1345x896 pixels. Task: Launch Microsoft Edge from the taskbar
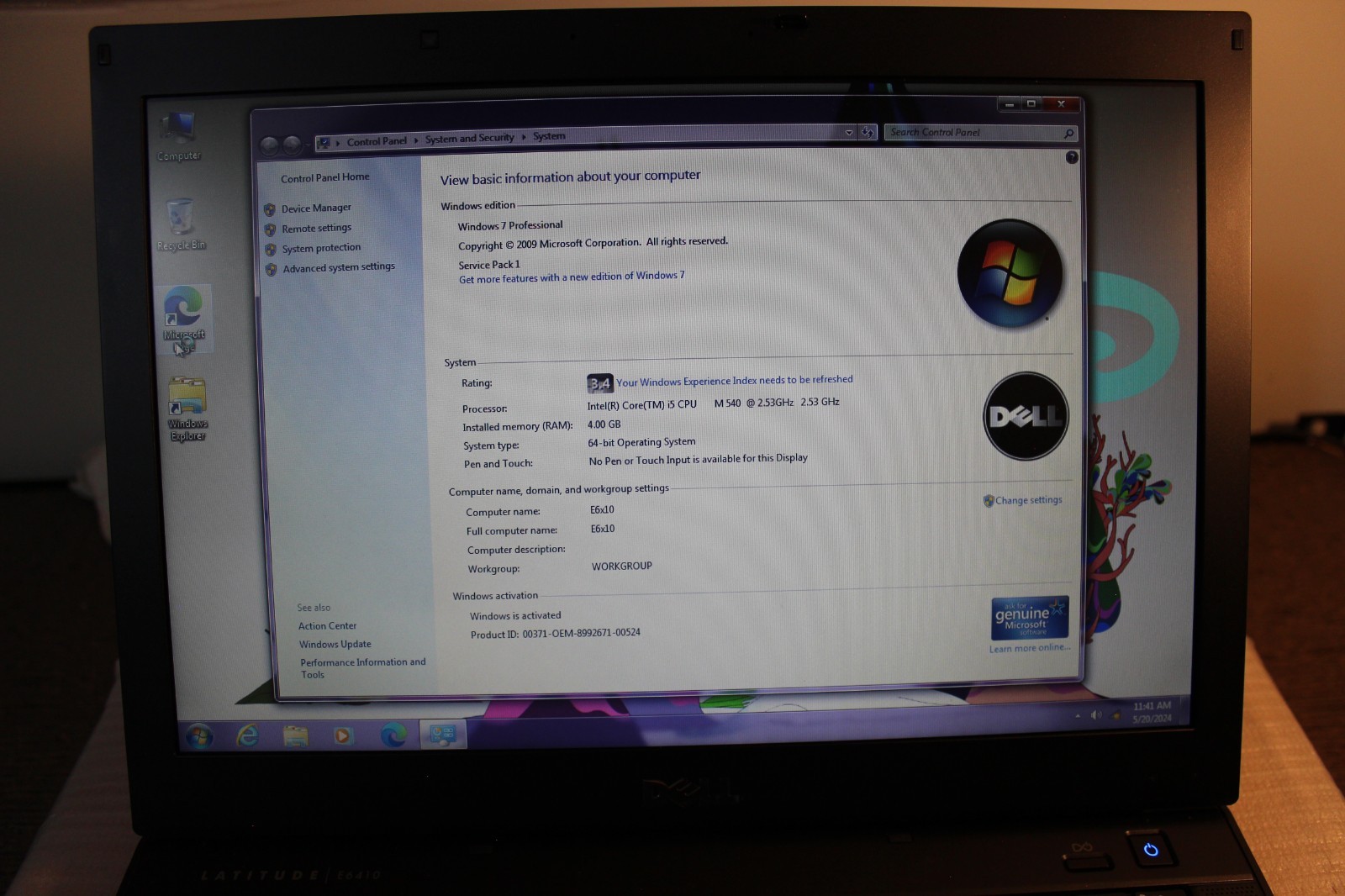[x=393, y=735]
